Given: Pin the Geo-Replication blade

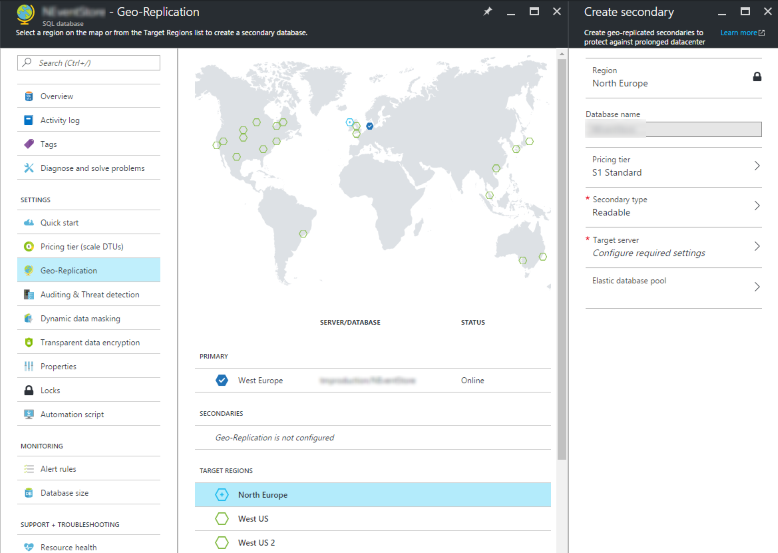Looking at the screenshot, I should [488, 11].
